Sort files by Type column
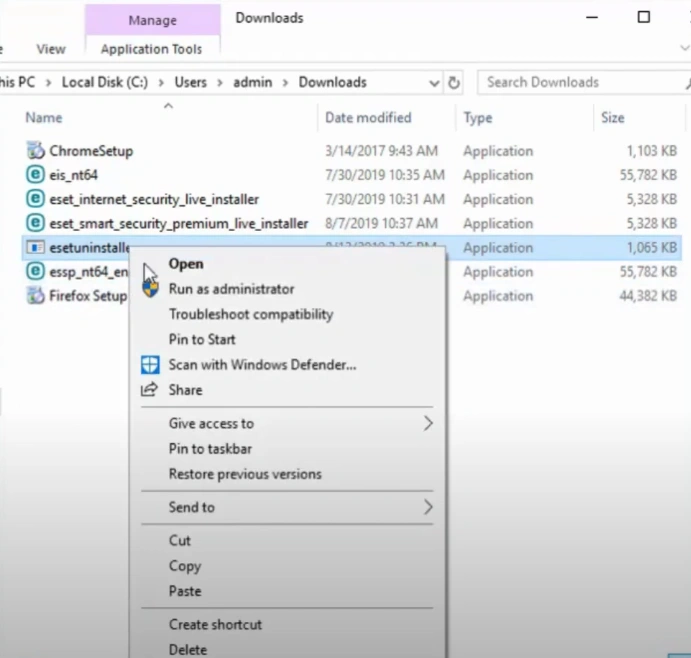 [478, 118]
